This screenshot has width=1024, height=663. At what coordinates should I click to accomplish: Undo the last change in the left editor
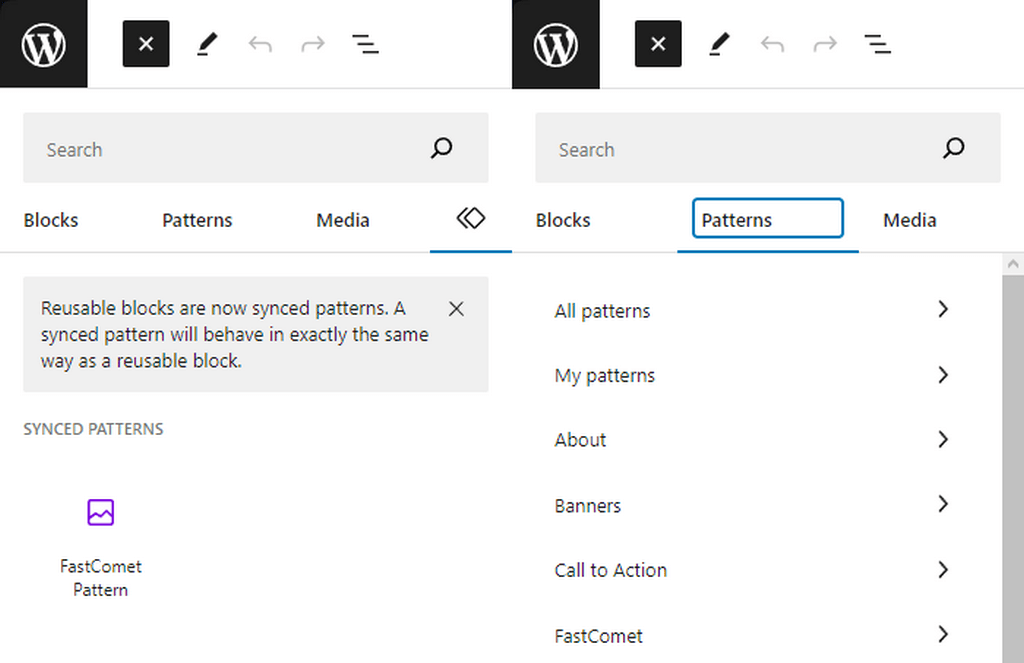tap(260, 43)
